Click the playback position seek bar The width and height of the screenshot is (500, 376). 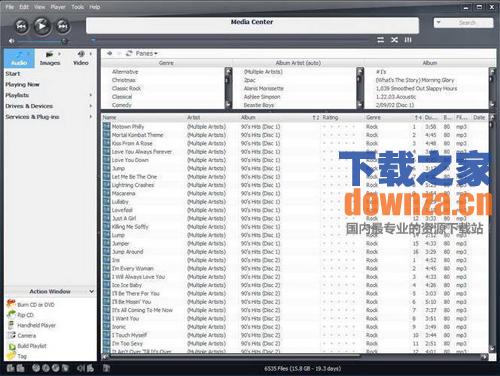click(x=230, y=40)
